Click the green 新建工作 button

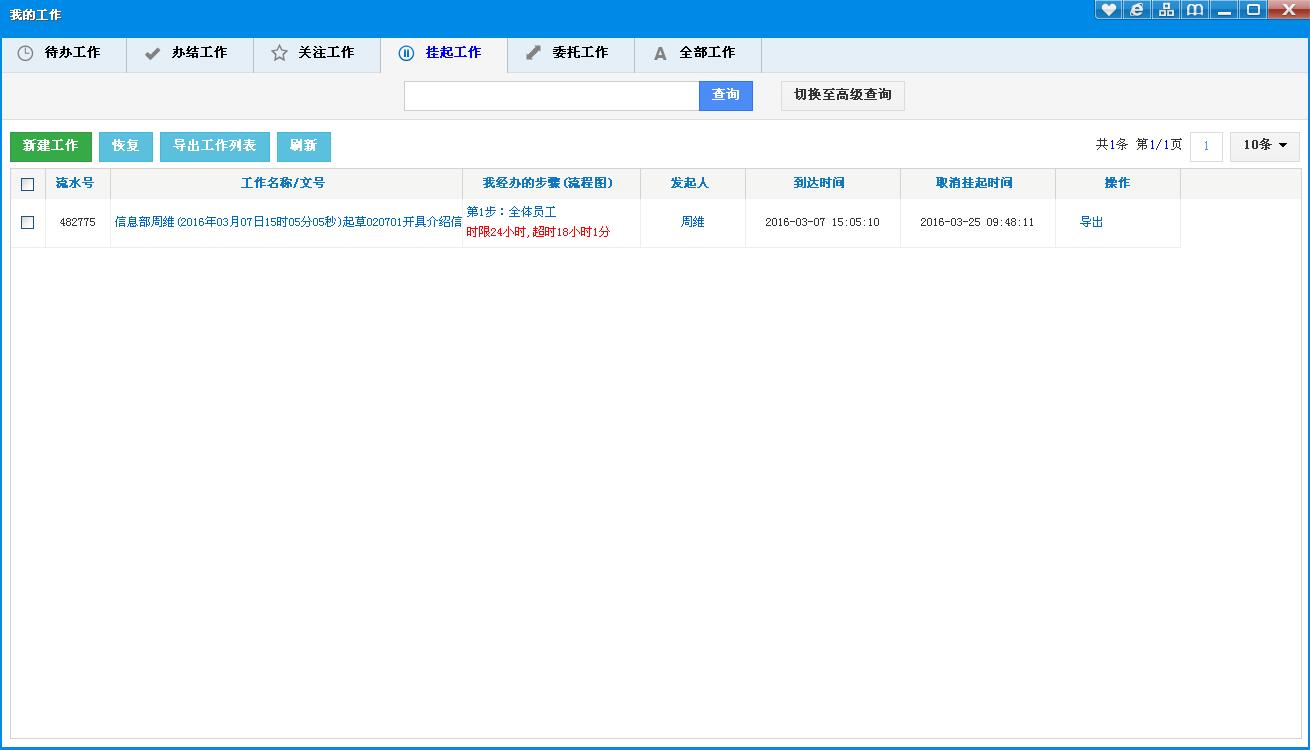[51, 146]
